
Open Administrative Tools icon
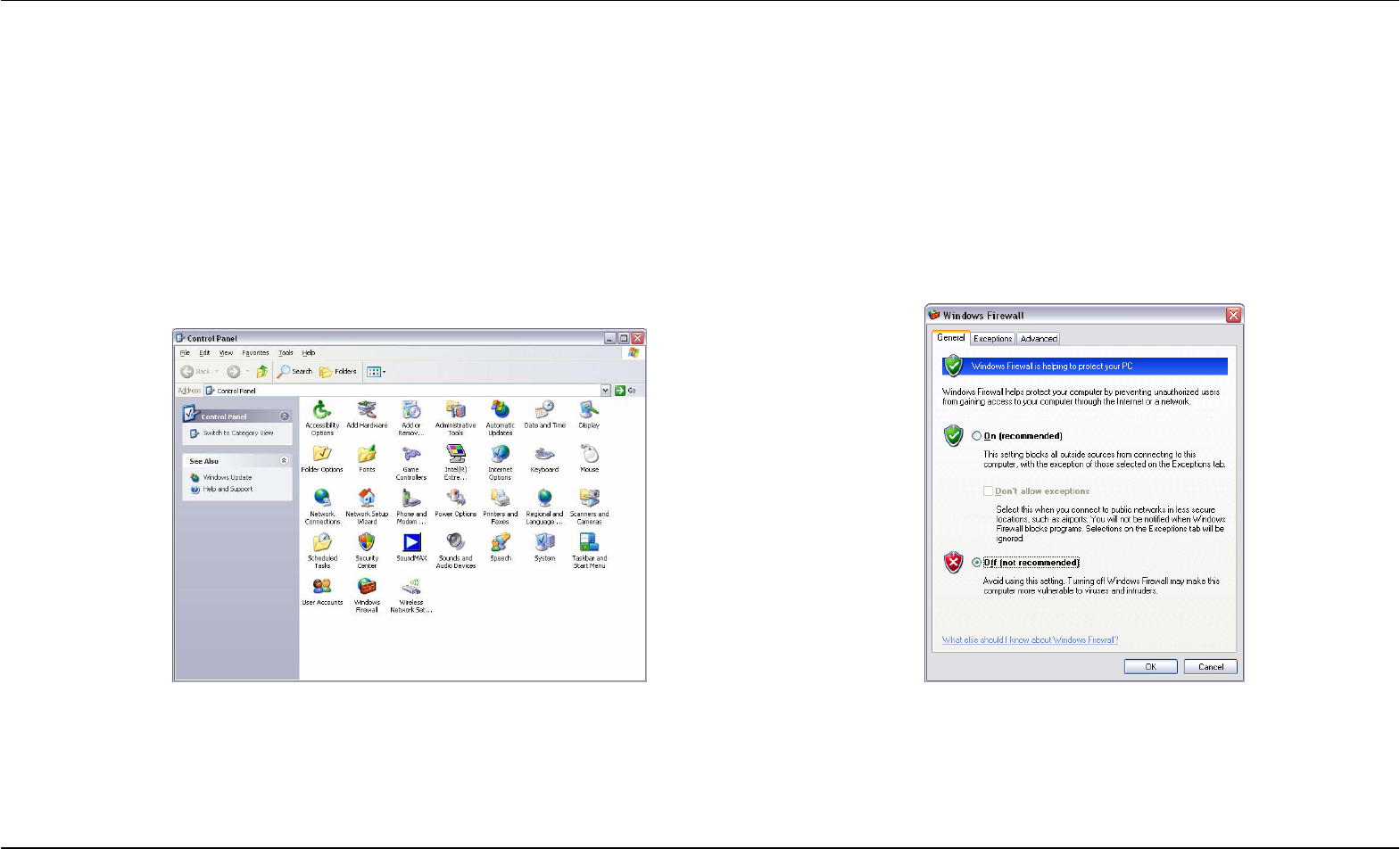456,409
